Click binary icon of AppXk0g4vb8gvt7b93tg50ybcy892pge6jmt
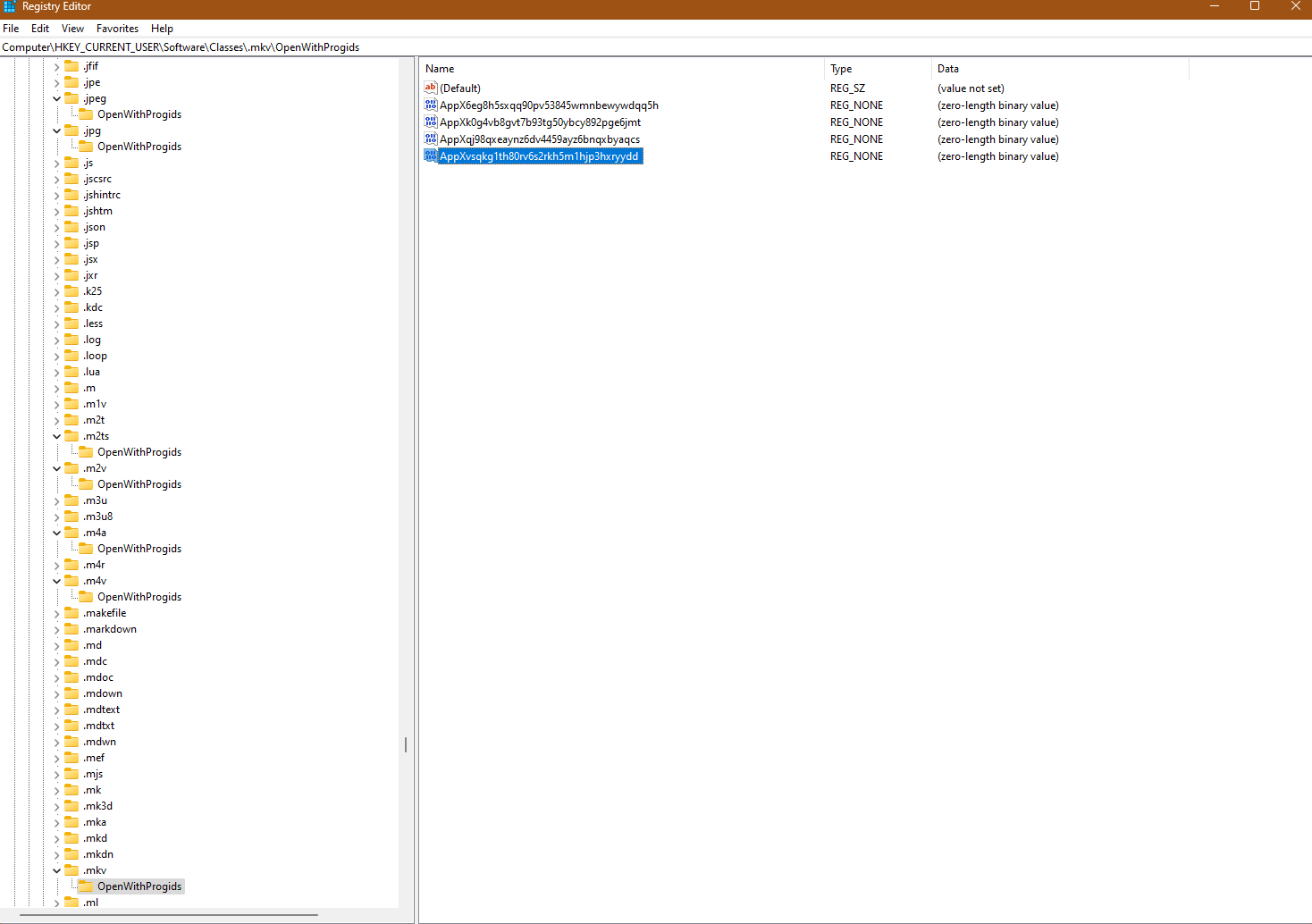This screenshot has width=1312, height=924. [x=431, y=122]
